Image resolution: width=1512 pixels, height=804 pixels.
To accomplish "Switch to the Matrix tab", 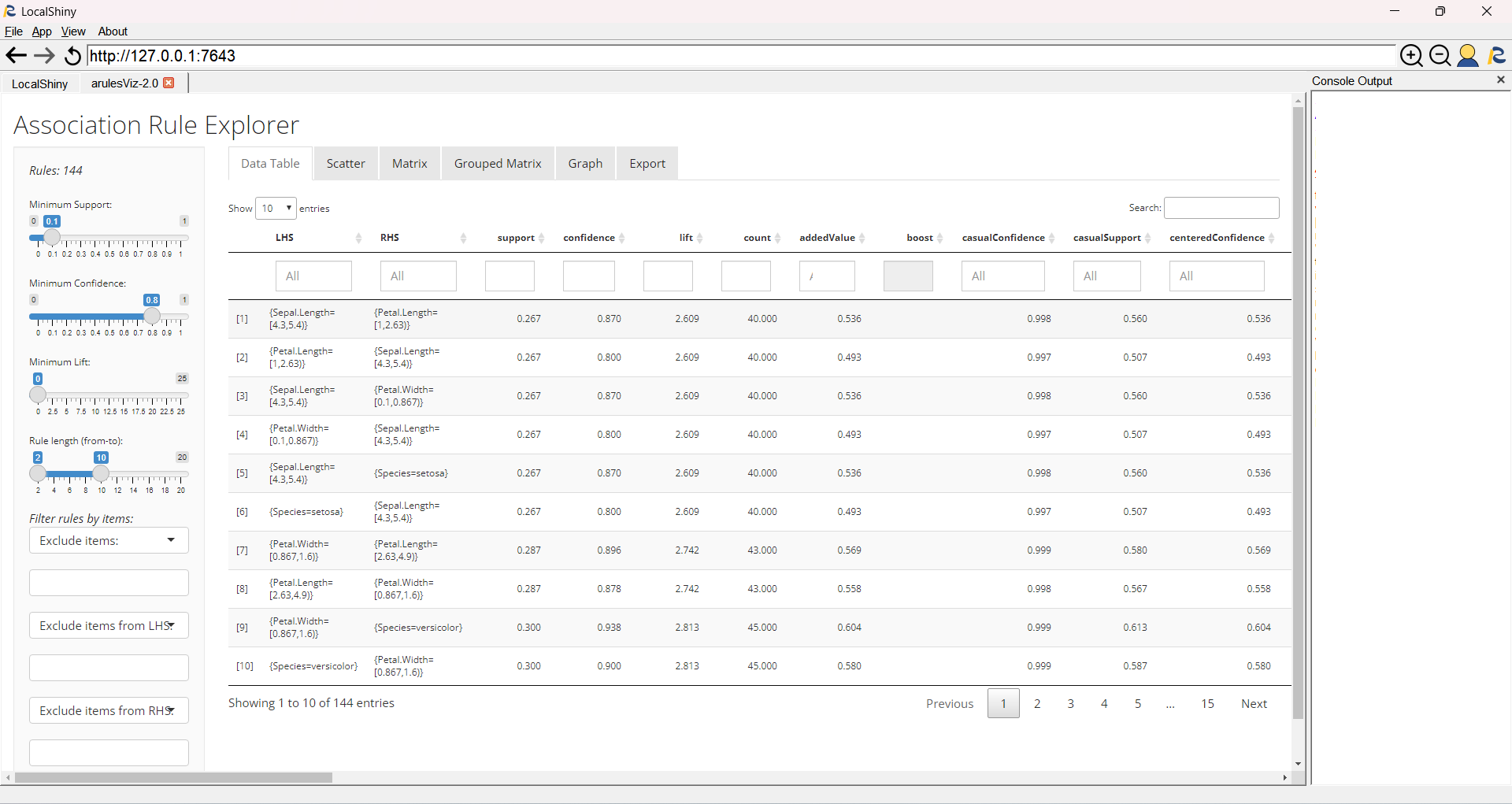I will click(x=409, y=163).
